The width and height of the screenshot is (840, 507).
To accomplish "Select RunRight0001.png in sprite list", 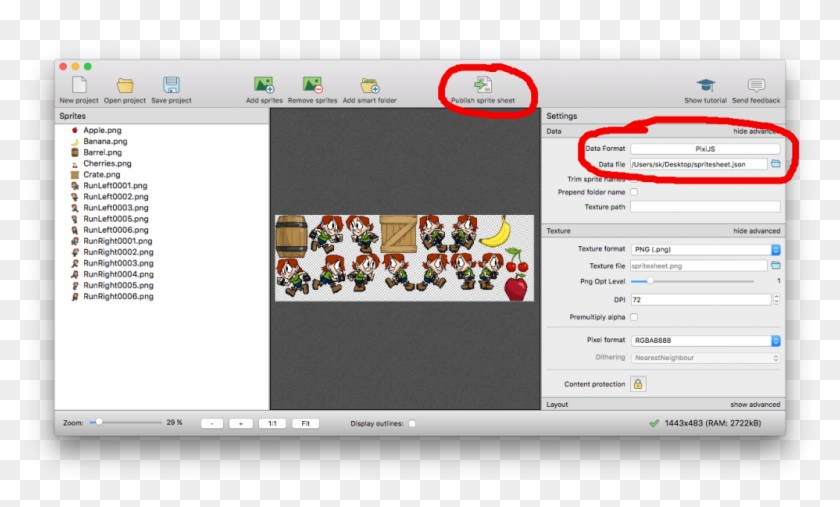I will (118, 241).
